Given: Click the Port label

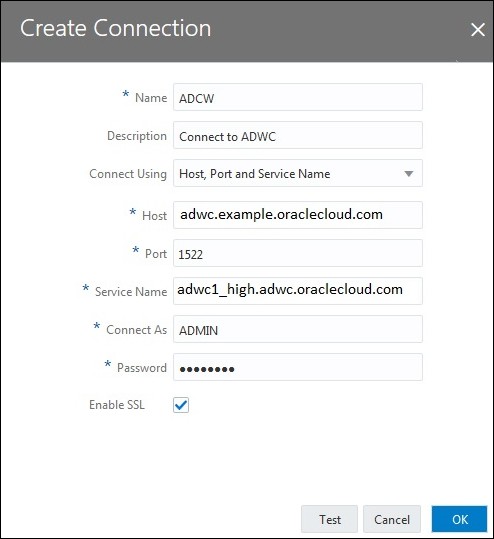Looking at the screenshot, I should pos(156,254).
